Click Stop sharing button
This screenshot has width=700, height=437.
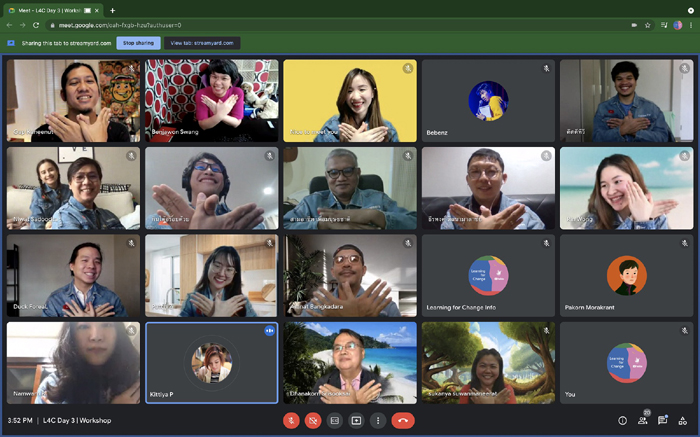[138, 43]
